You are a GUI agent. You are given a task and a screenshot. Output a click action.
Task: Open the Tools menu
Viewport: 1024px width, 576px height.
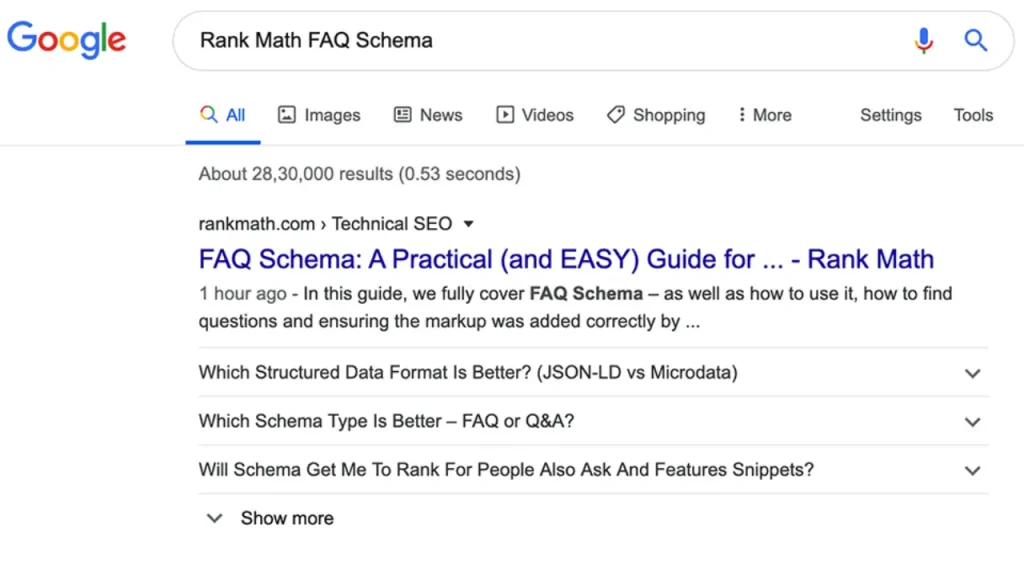[x=972, y=114]
